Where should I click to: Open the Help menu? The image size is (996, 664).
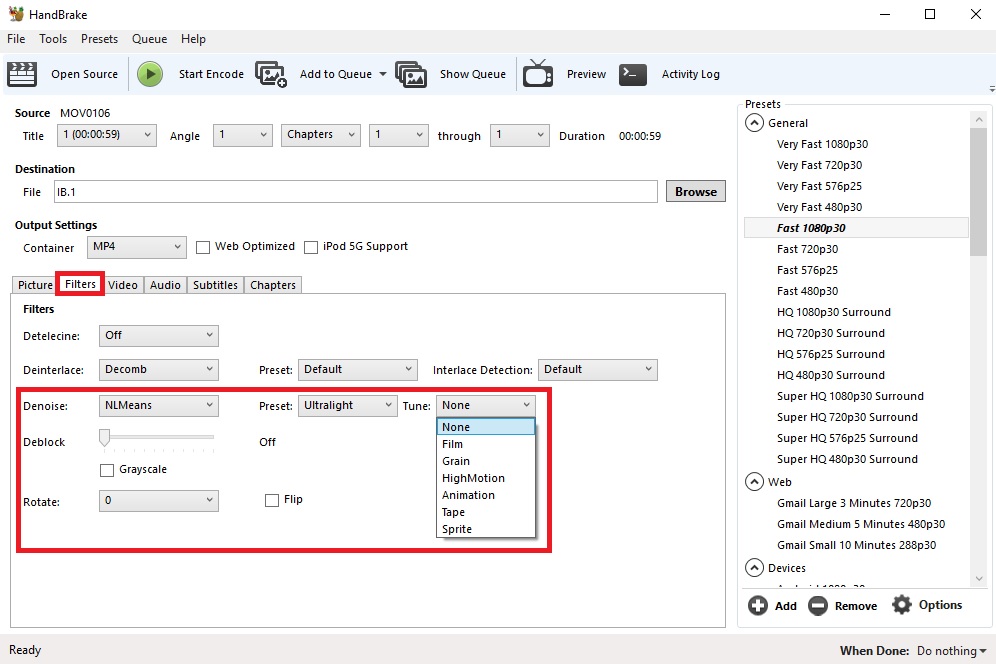pyautogui.click(x=193, y=39)
